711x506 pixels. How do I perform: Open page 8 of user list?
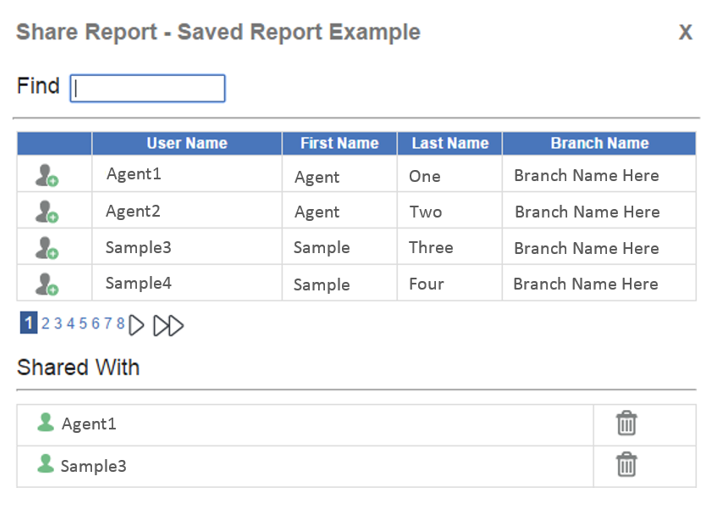click(x=120, y=324)
